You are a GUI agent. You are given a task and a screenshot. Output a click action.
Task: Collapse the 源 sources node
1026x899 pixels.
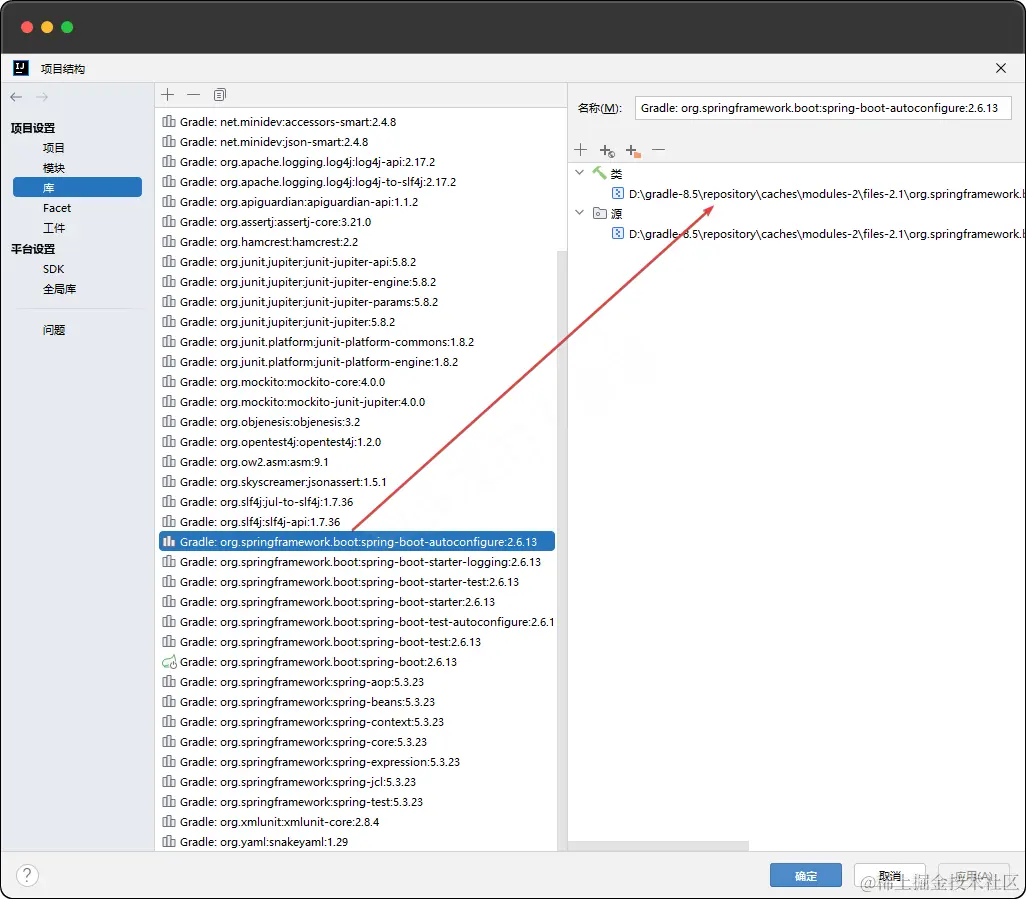579,213
